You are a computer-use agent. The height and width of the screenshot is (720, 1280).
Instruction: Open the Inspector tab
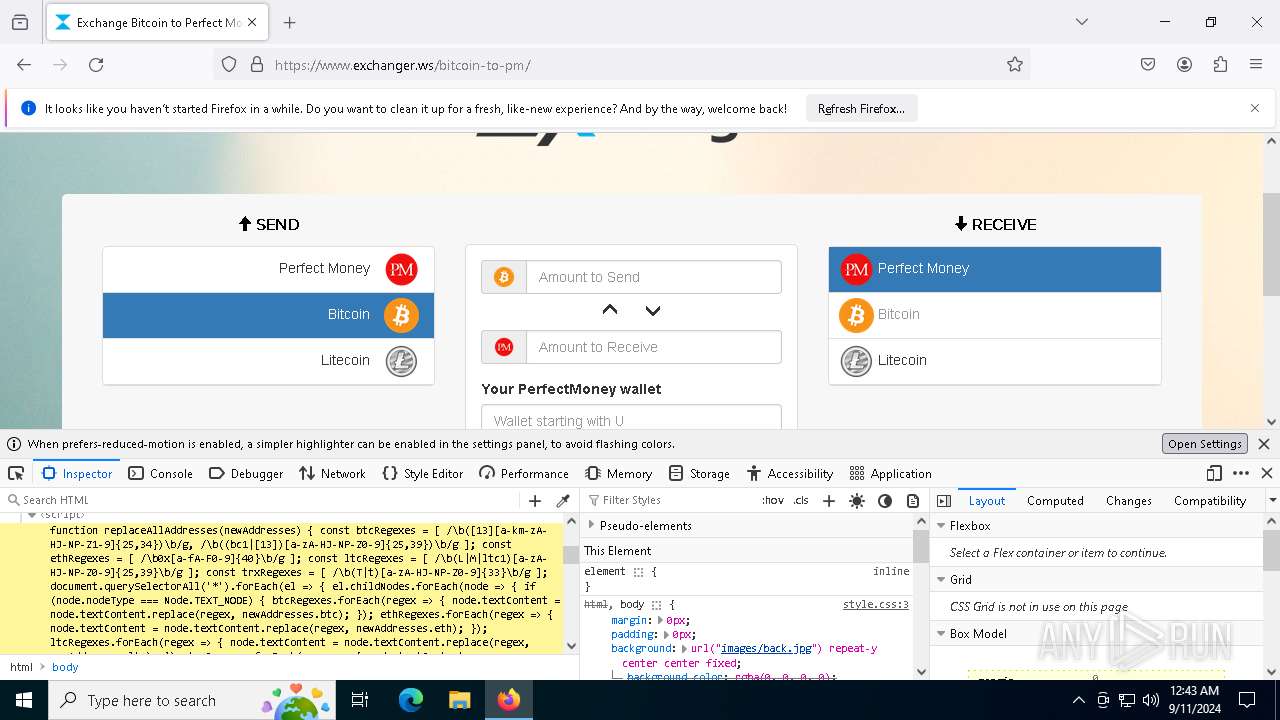pyautogui.click(x=77, y=473)
